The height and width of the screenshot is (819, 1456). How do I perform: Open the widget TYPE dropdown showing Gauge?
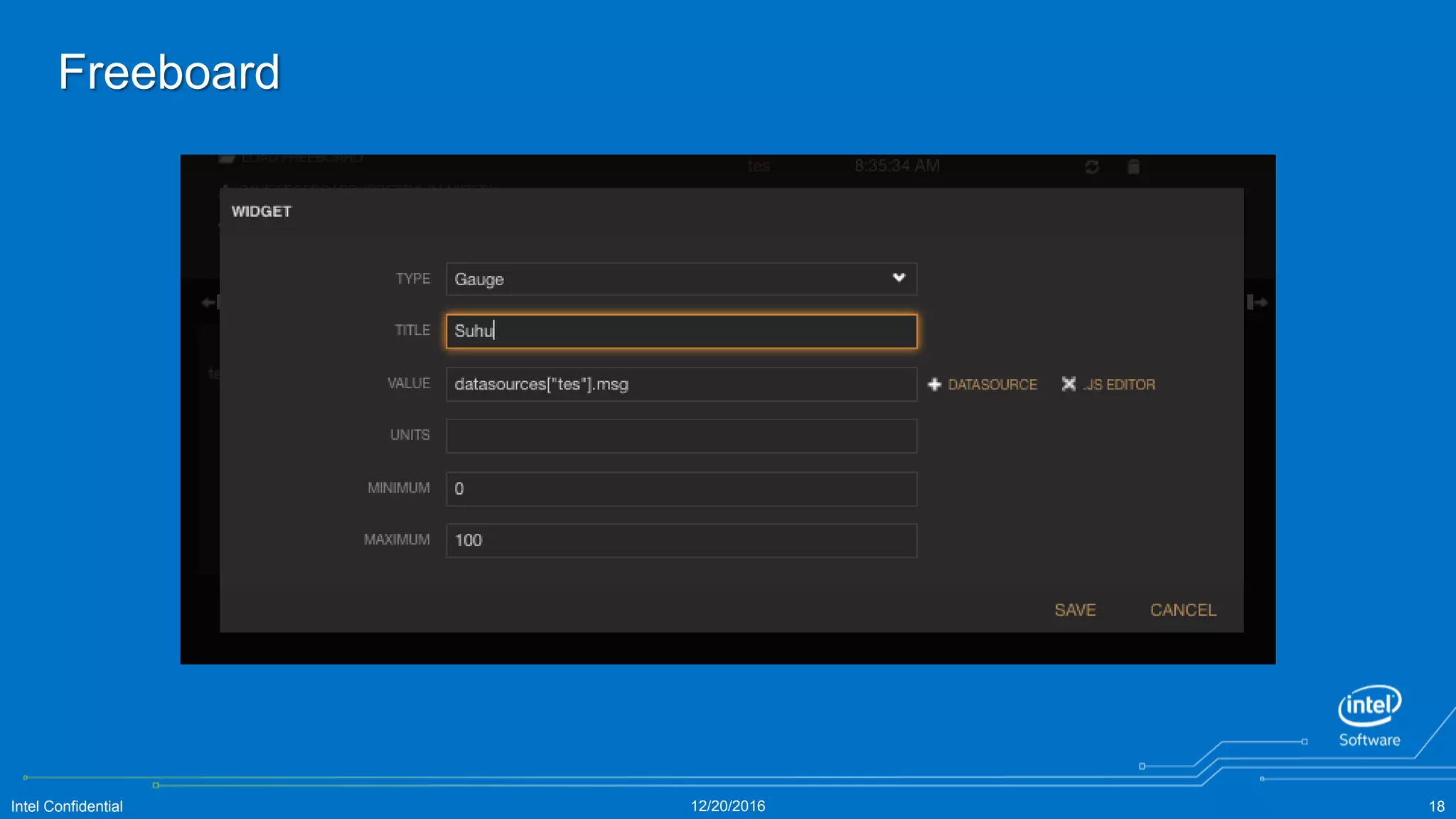[x=681, y=279]
